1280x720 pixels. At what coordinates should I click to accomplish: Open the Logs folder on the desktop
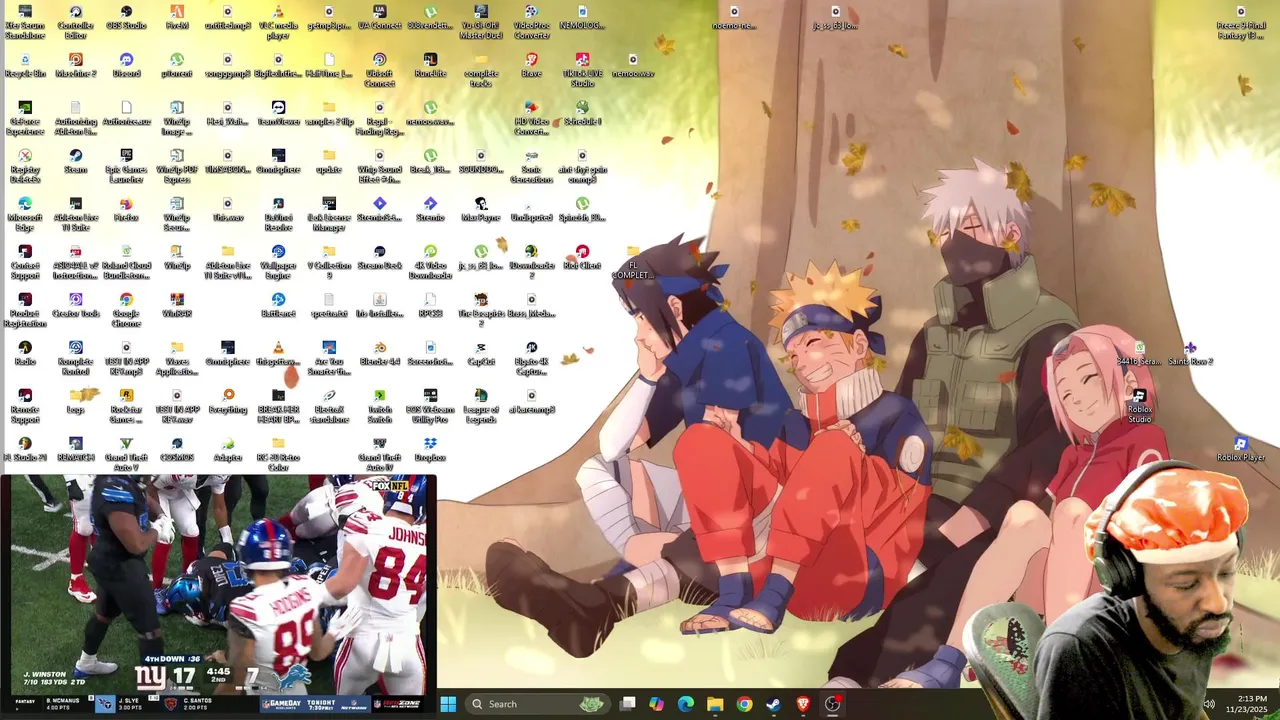[75, 402]
